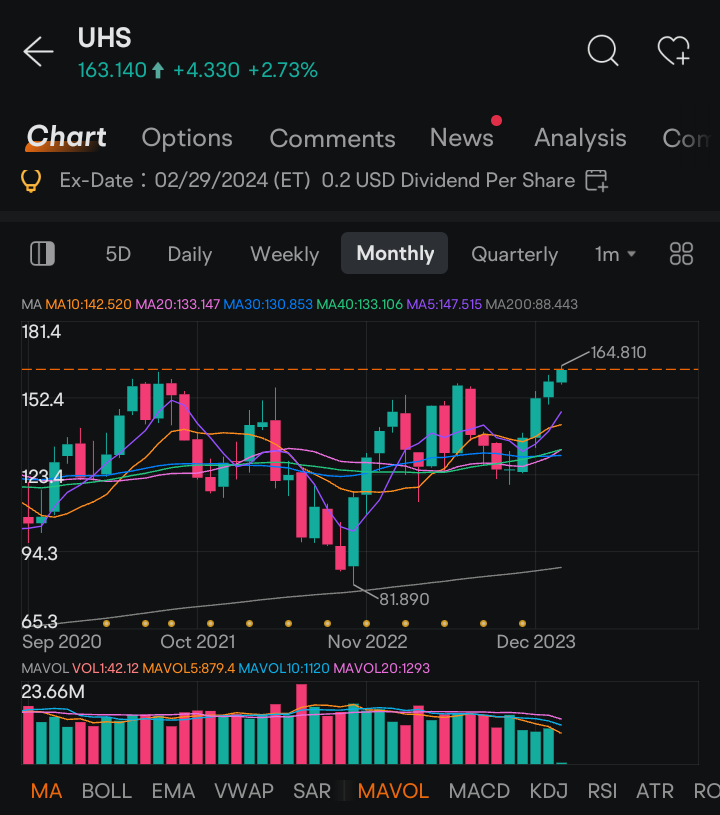Switch to the Options tab
Viewport: 720px width, 815px height.
tap(187, 138)
